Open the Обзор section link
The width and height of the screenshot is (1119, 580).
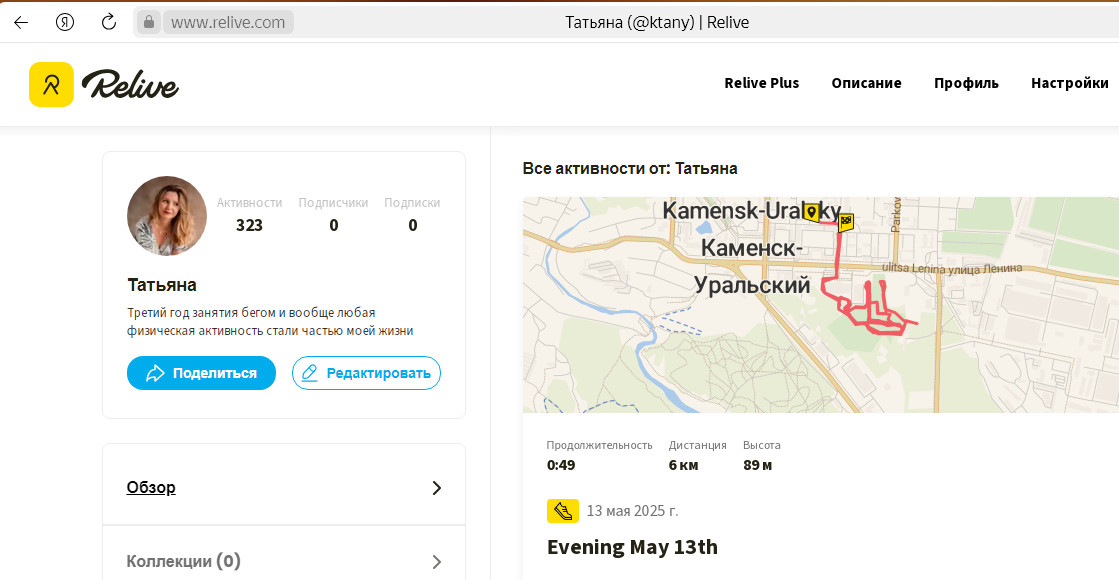coord(151,487)
